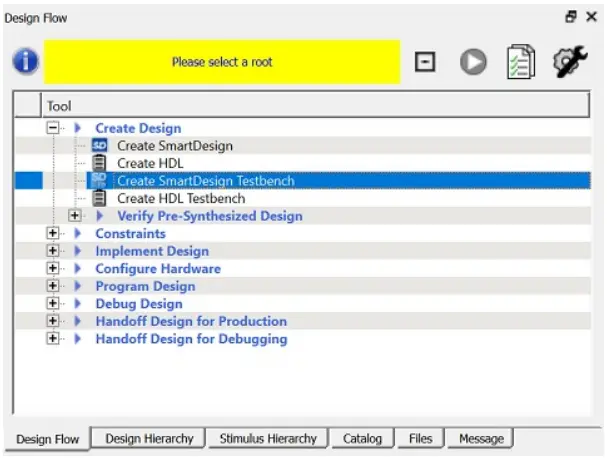Image resolution: width=607 pixels, height=458 pixels.
Task: Click the green Run play button
Action: pyautogui.click(x=473, y=62)
